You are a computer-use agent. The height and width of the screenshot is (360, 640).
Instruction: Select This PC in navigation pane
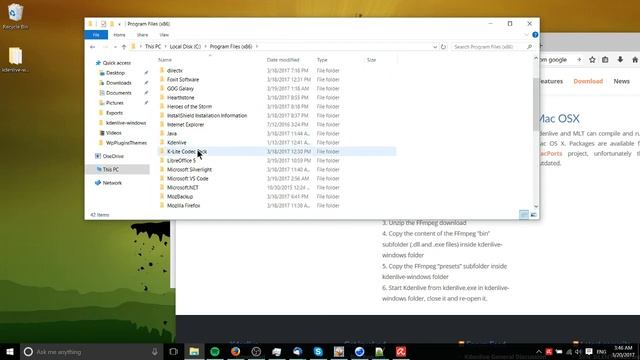pos(118,169)
